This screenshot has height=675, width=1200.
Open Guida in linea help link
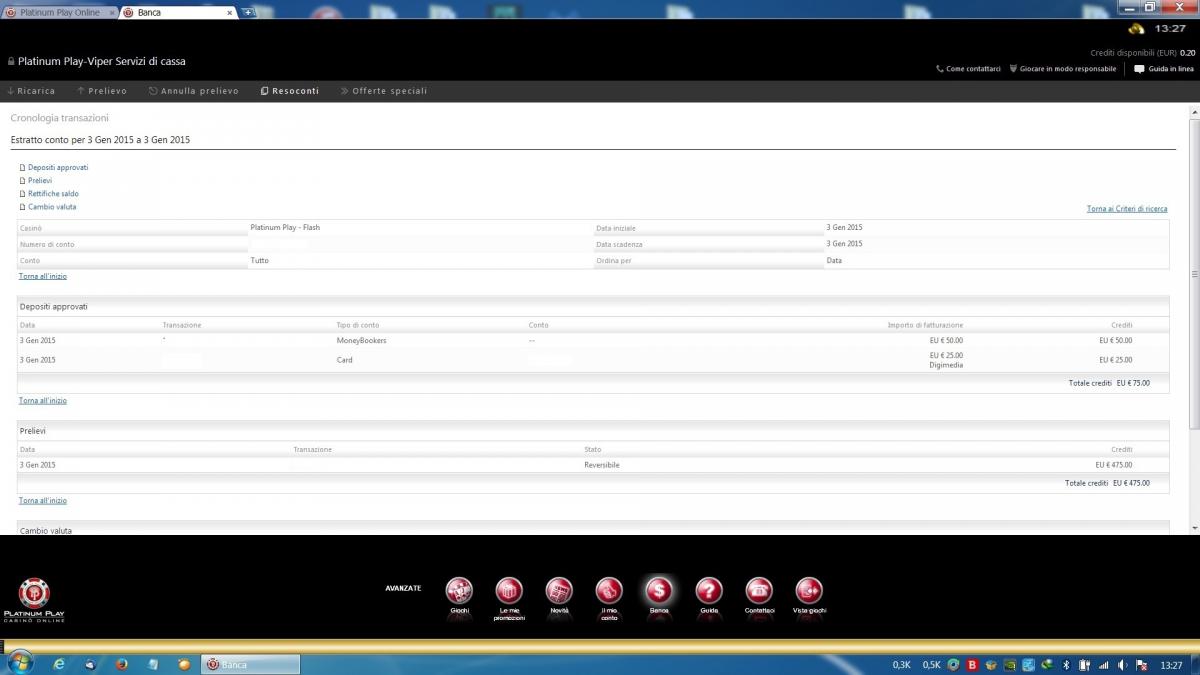1164,69
